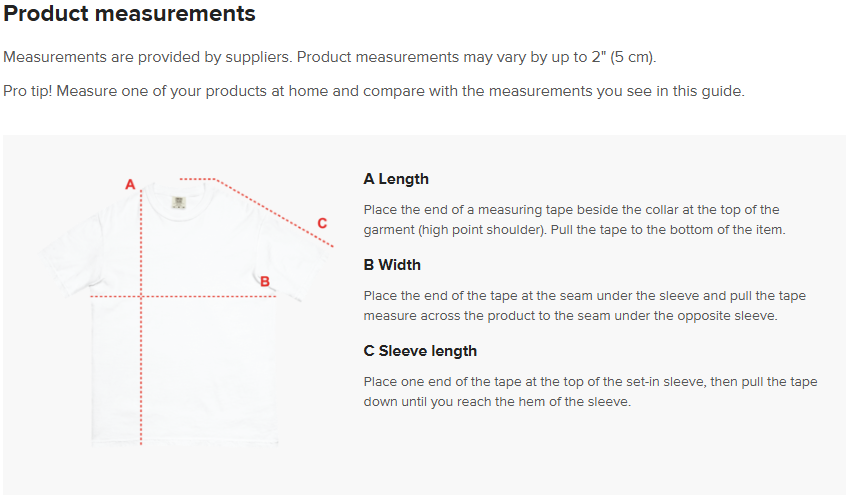This screenshot has height=500, width=852.
Task: Click the red letter C marker
Action: pos(322,223)
